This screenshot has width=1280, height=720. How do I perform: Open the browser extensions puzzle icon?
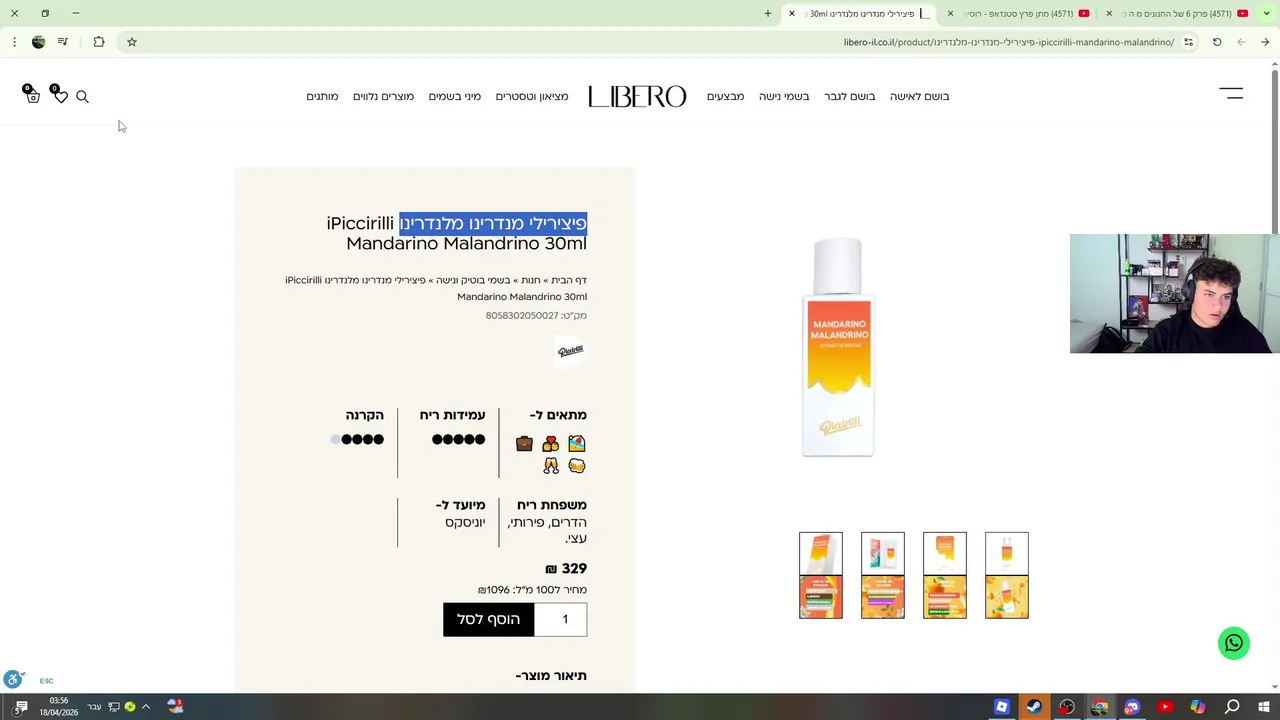[99, 42]
